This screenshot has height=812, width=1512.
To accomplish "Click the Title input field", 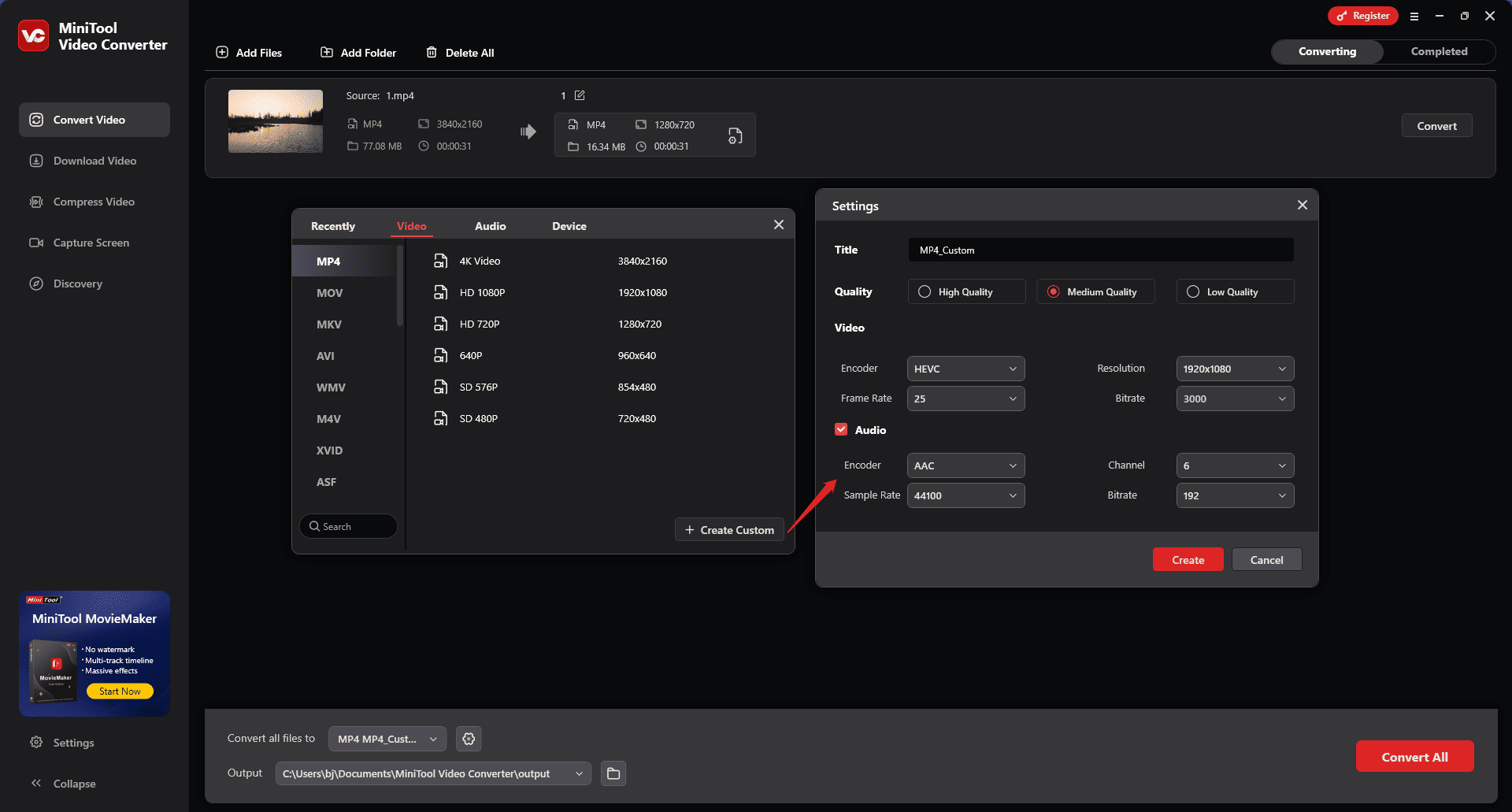I will [1101, 250].
